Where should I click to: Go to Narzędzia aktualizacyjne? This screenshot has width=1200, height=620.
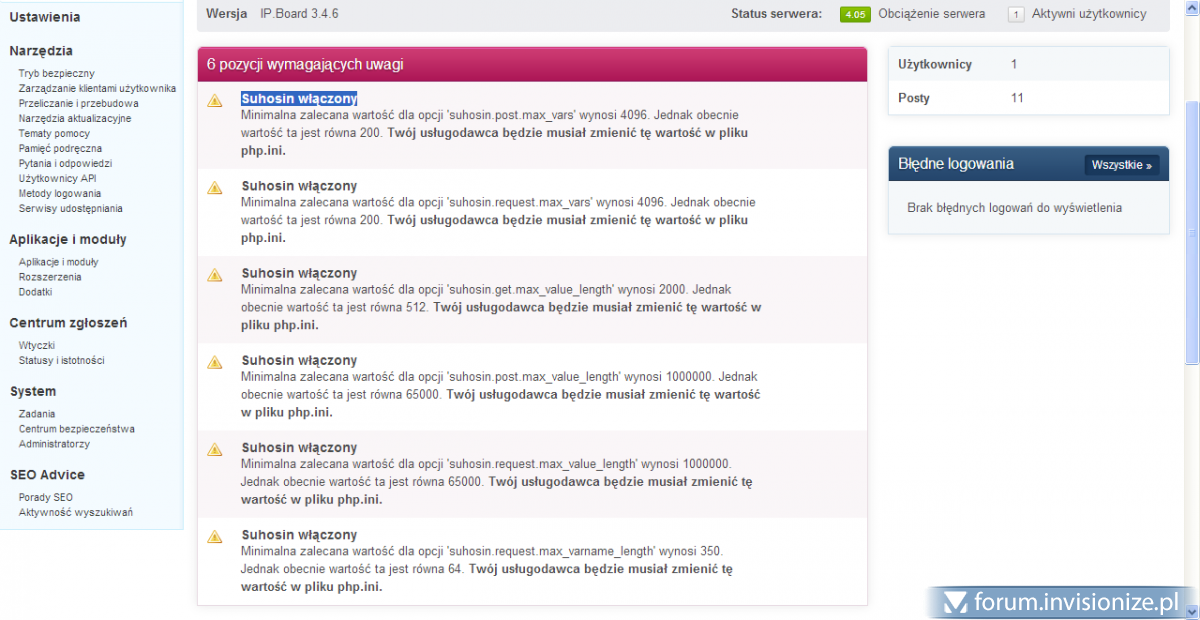click(x=74, y=118)
